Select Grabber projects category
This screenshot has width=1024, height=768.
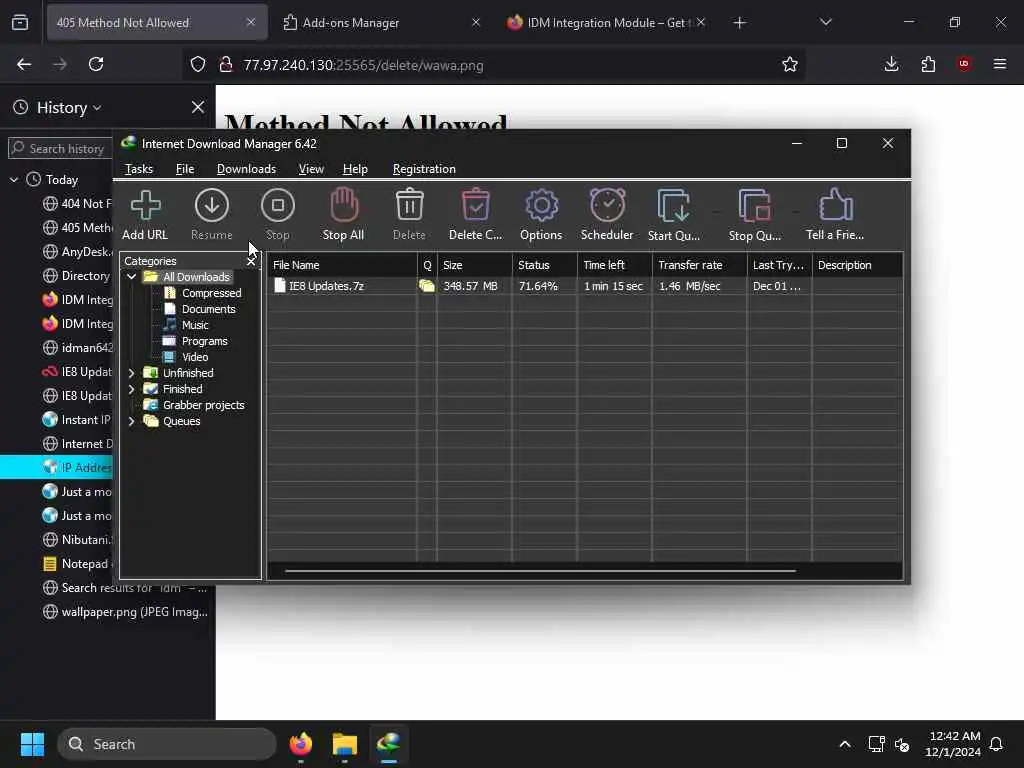203,405
